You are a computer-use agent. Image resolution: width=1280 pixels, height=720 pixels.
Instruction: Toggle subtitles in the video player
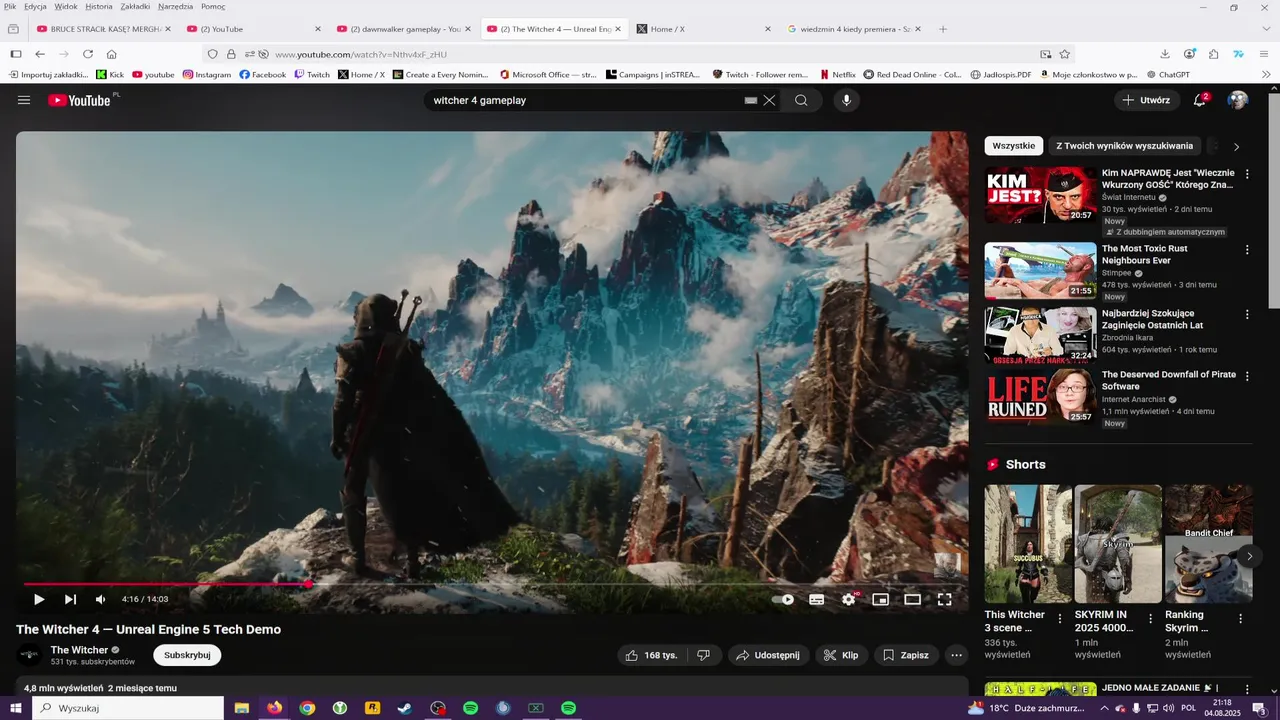pos(817,599)
